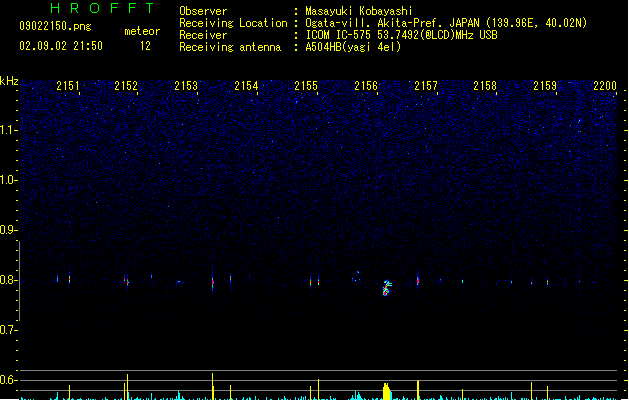Viewport: 629px width, 400px height.
Task: Click the Receiving antenna label
Action: (230, 47)
